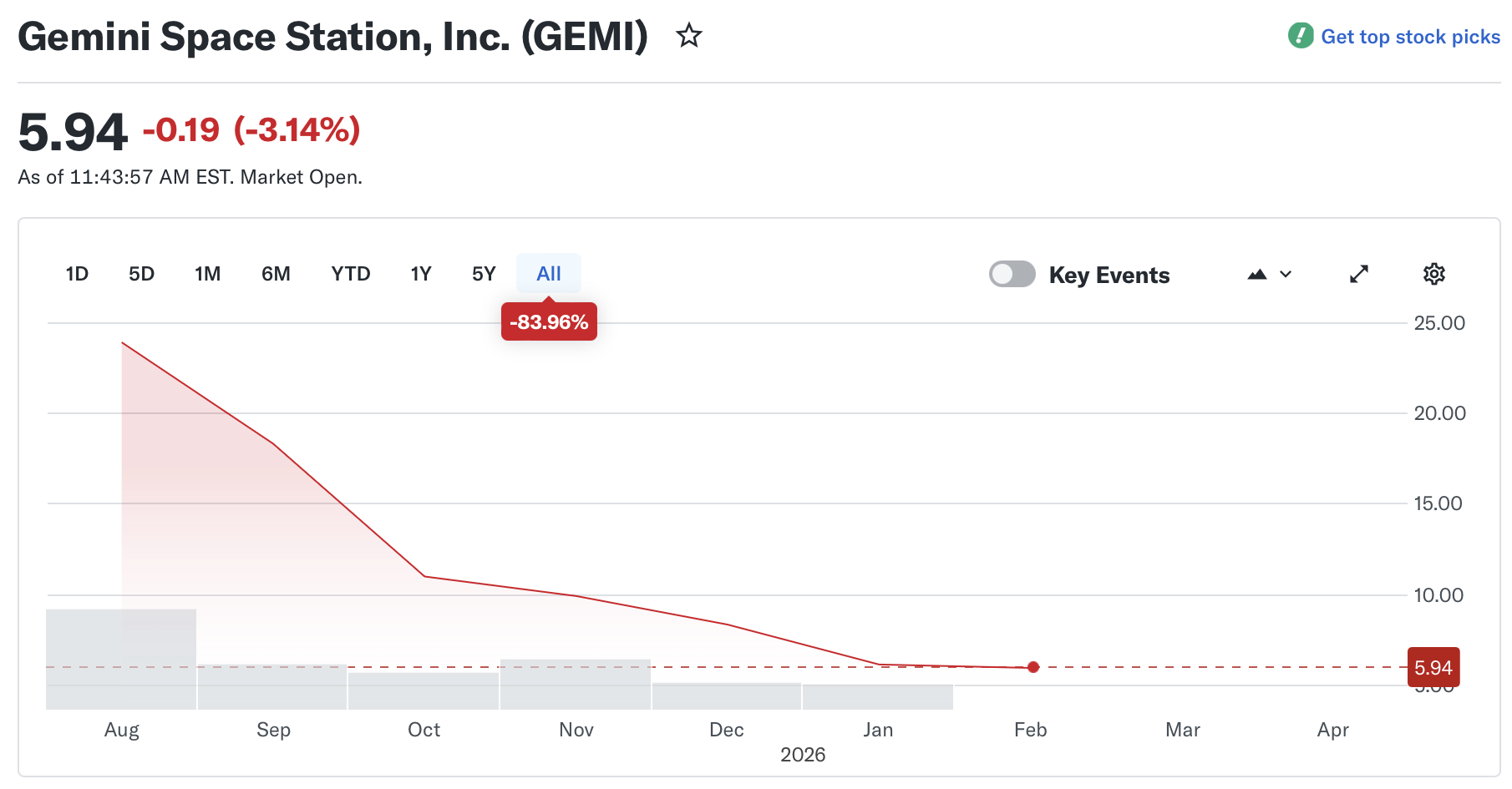The image size is (1512, 789).
Task: Toggle Key Events switch on the chart
Action: pos(1012,274)
